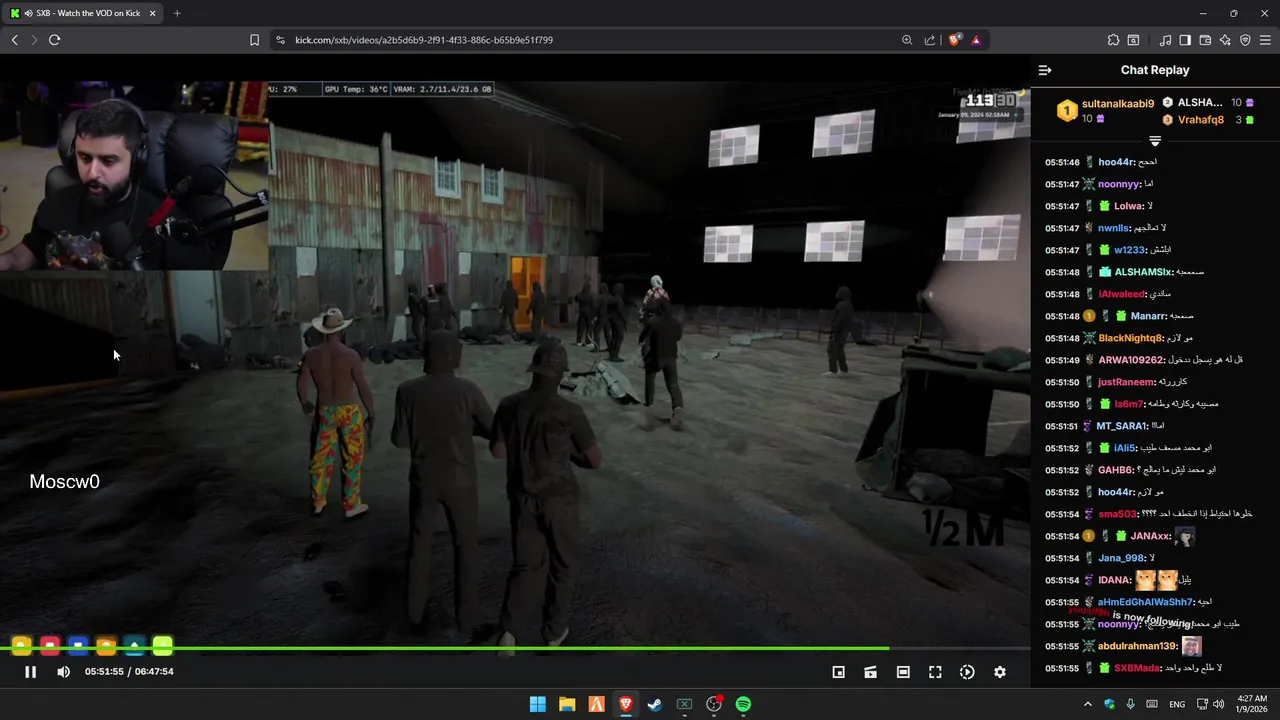Seek on the green video progress bar
Image resolution: width=1280 pixels, height=720 pixels.
pos(515,648)
